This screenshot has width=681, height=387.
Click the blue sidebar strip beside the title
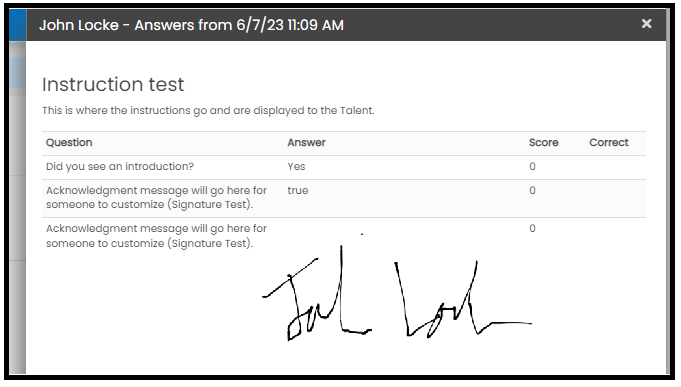[x=17, y=25]
